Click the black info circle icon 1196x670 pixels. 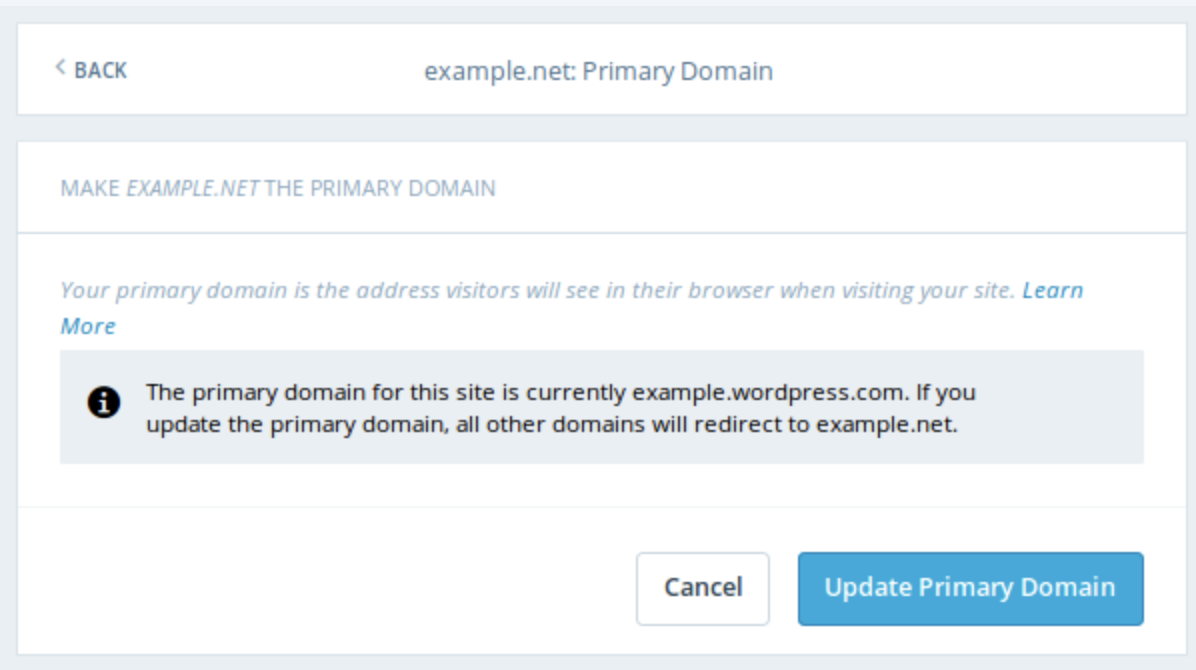point(104,402)
